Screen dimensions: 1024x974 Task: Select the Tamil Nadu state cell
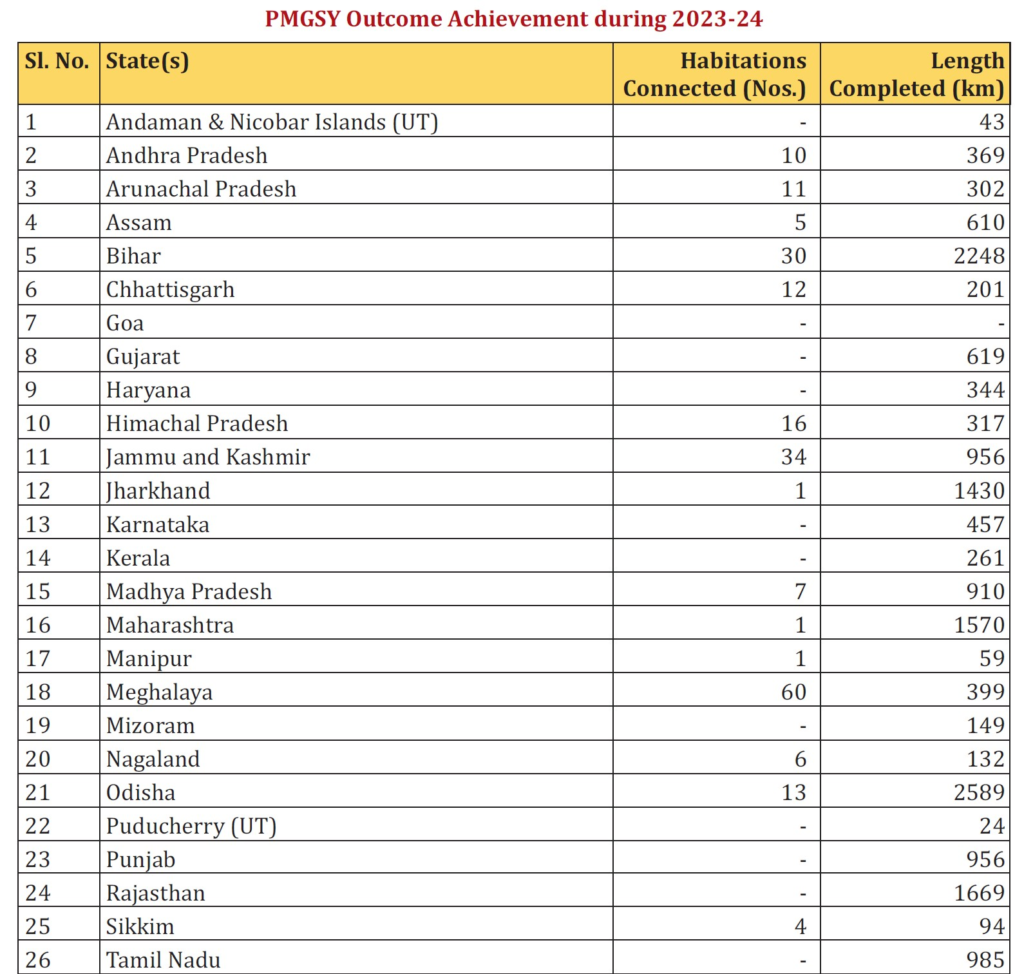click(x=164, y=960)
